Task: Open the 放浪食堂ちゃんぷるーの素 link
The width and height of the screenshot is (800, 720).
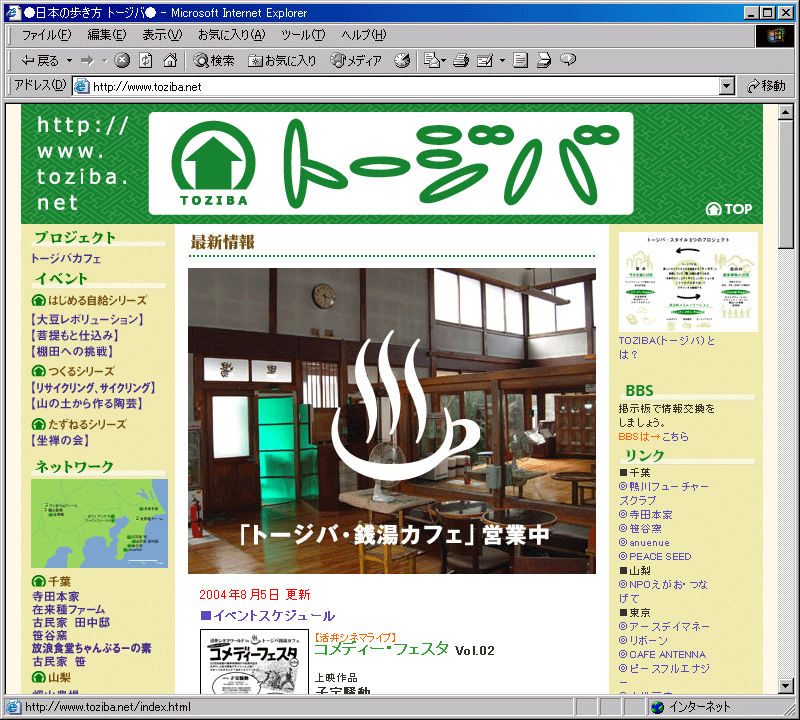Action: (92, 648)
